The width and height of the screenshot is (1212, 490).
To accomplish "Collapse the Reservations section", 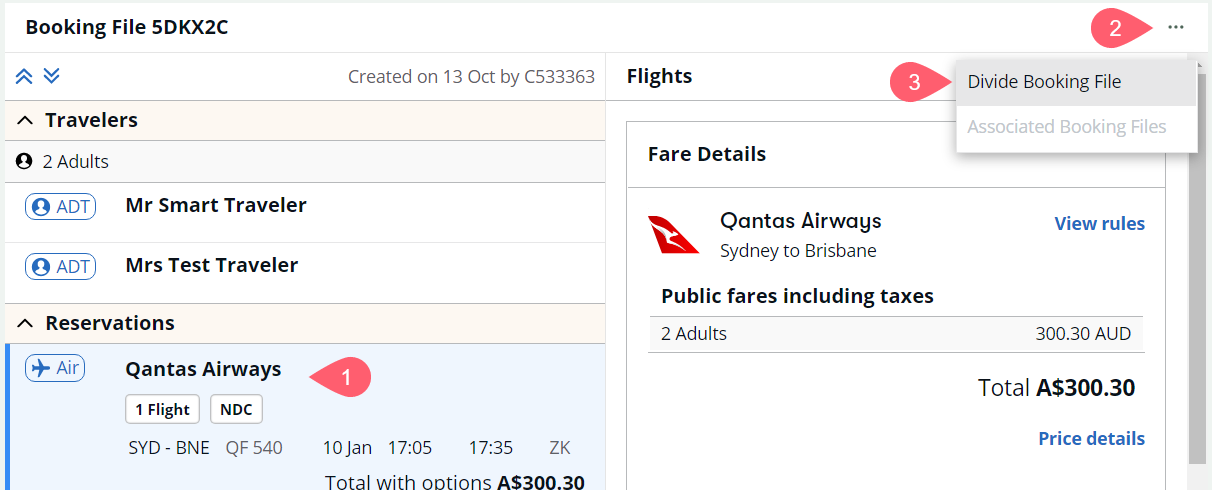I will click(26, 323).
